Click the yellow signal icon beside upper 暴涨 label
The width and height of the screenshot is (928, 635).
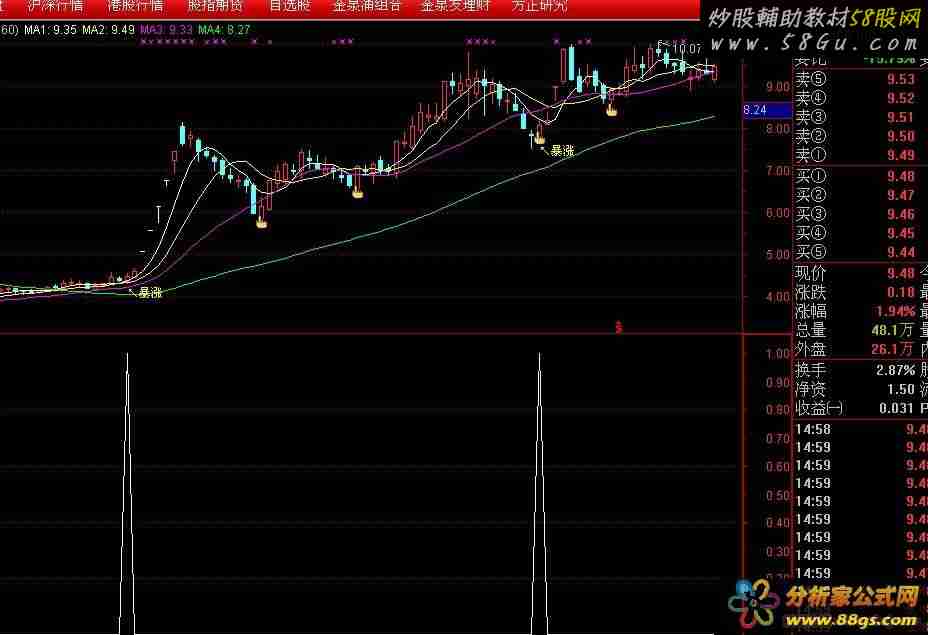click(539, 139)
